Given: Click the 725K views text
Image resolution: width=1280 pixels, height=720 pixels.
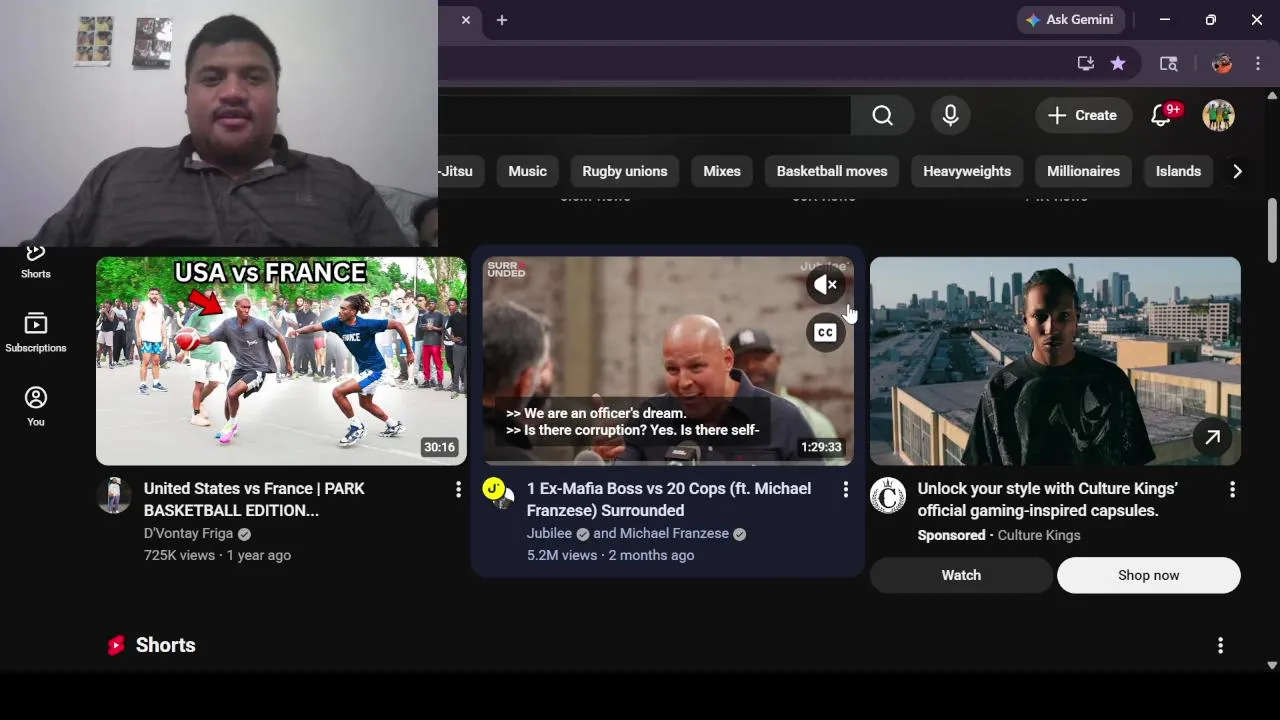Looking at the screenshot, I should (179, 555).
